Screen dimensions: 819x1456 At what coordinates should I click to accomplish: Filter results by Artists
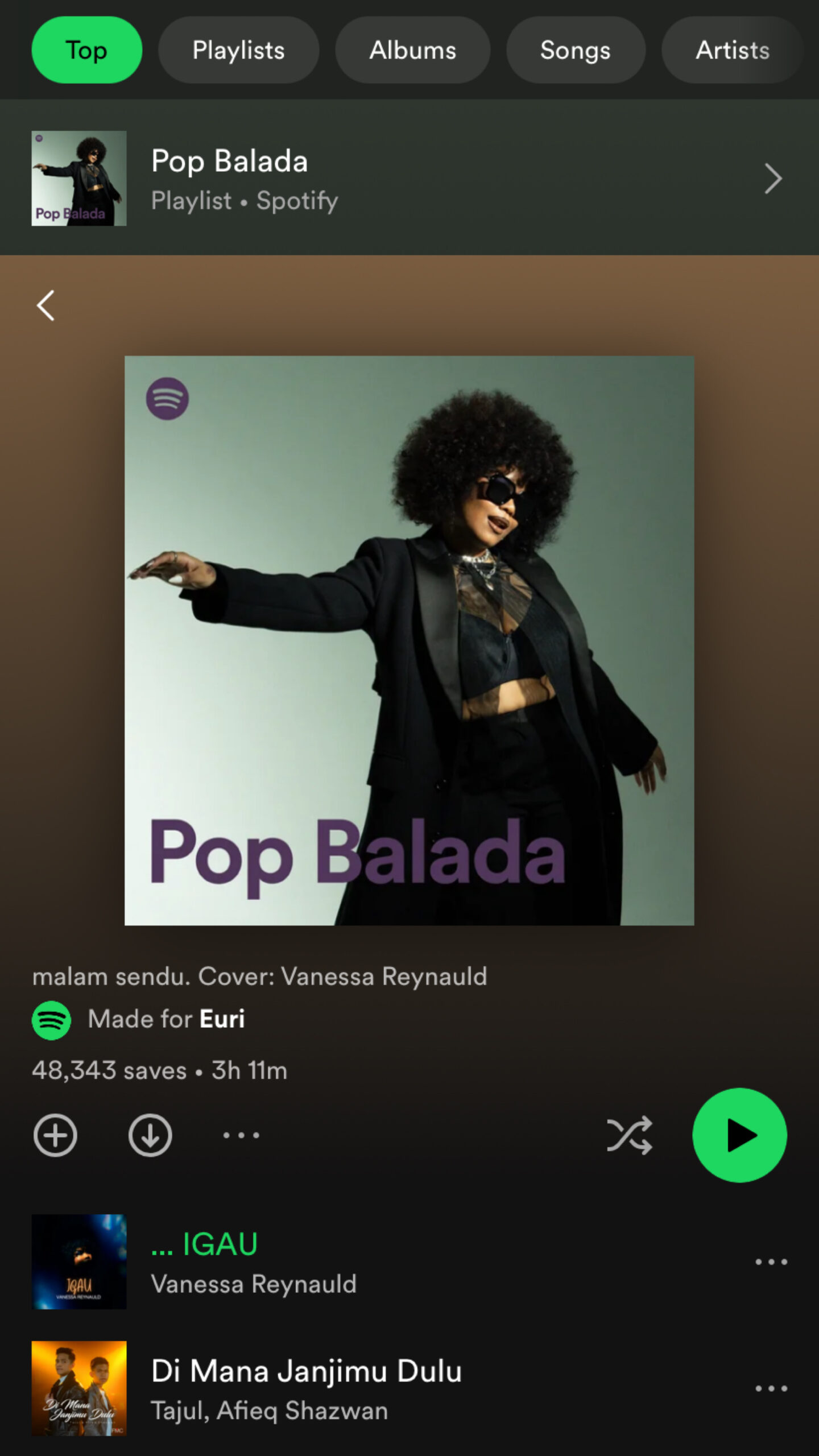733,50
